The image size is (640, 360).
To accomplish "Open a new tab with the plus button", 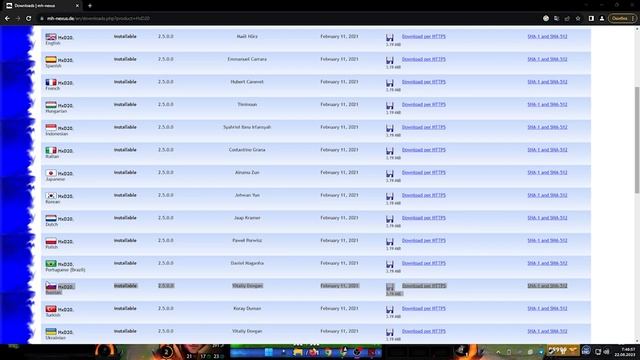I will [90, 6].
